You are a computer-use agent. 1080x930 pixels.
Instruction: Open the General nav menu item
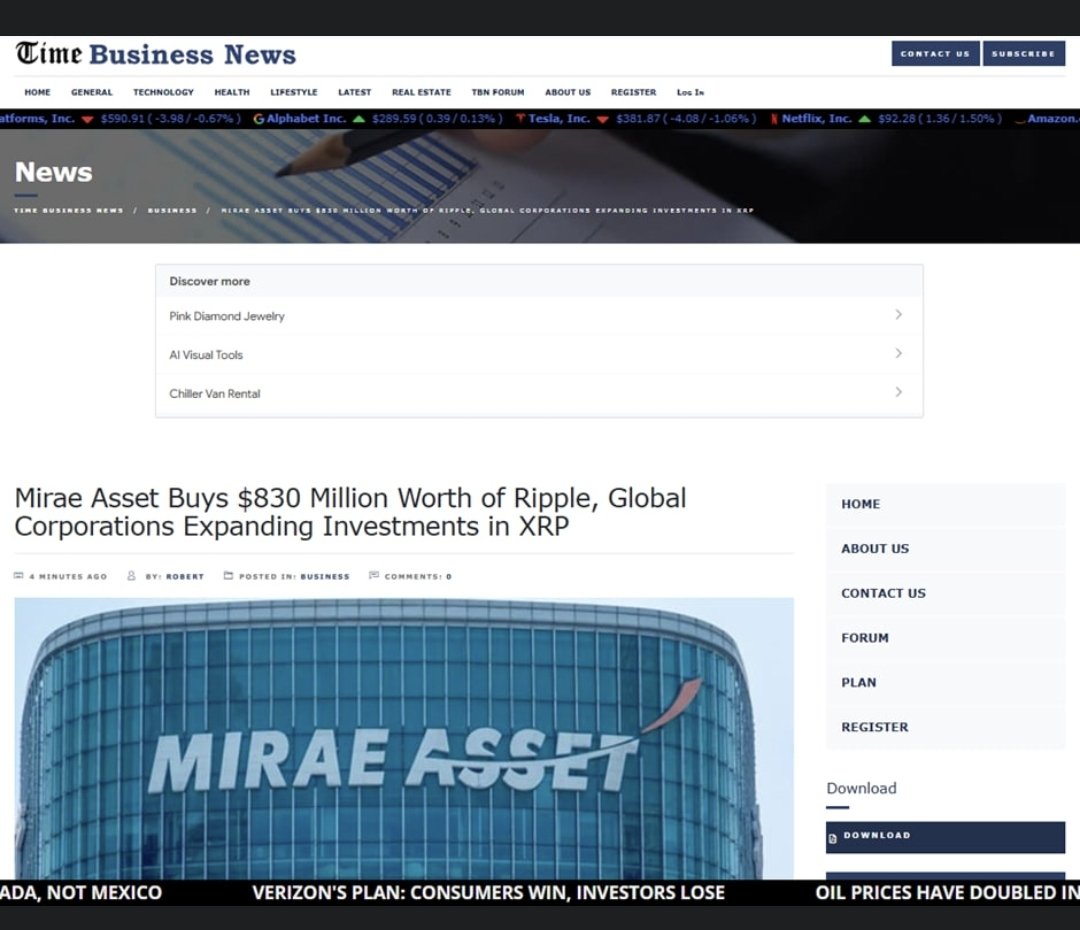pos(92,92)
